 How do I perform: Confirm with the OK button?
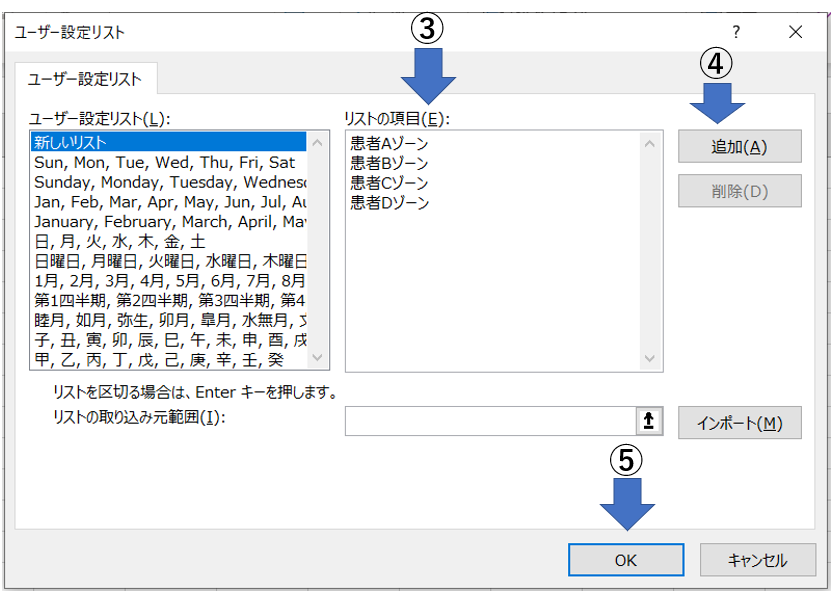click(x=626, y=560)
